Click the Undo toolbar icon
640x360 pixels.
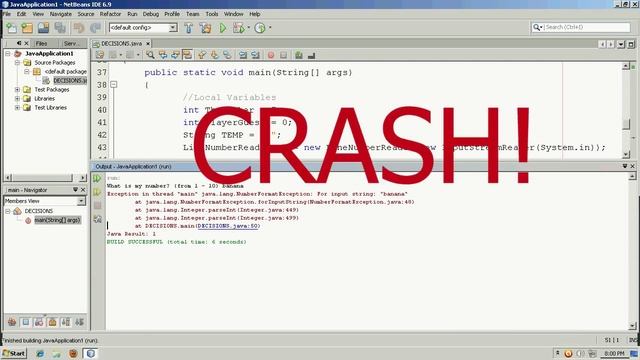[79, 28]
